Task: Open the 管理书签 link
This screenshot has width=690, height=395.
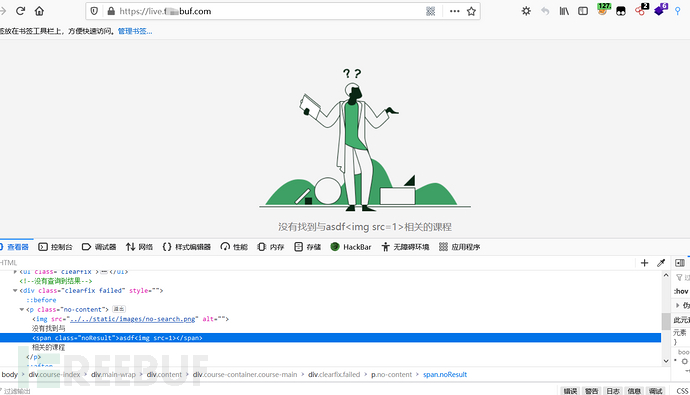Action: coord(135,31)
